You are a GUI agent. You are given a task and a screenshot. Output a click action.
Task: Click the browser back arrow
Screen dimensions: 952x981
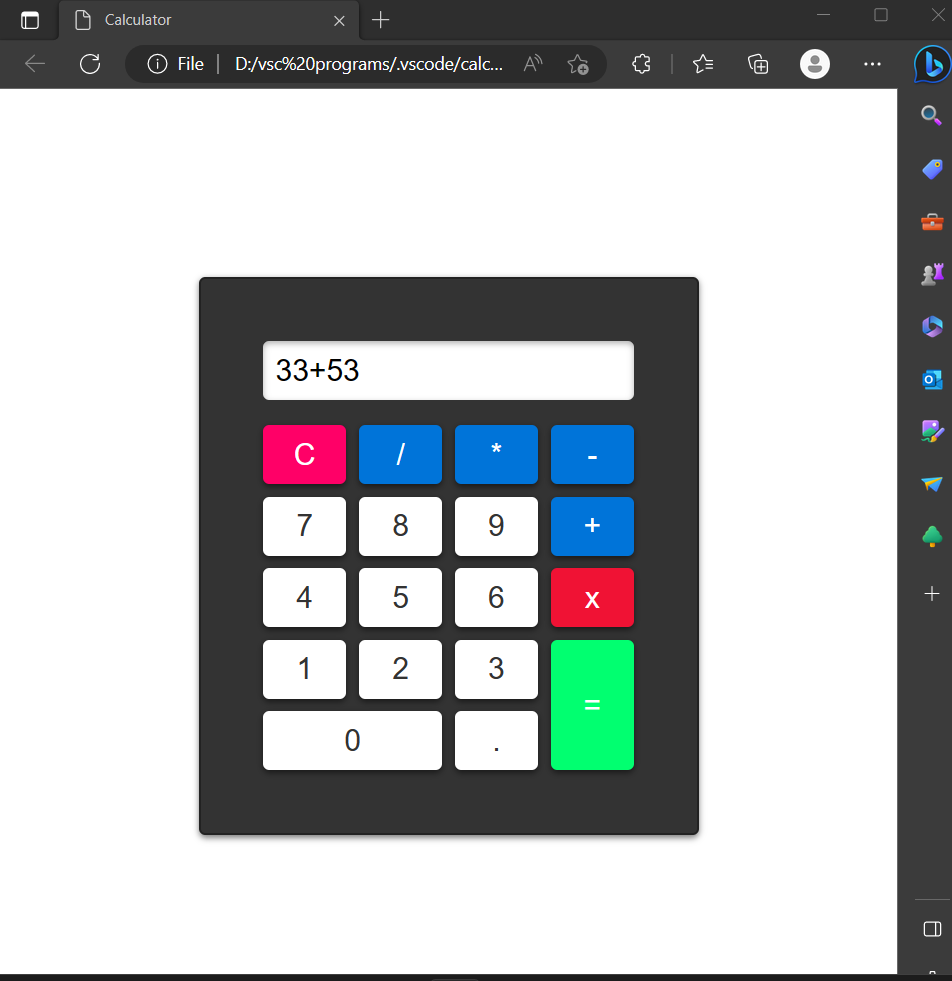[x=35, y=64]
